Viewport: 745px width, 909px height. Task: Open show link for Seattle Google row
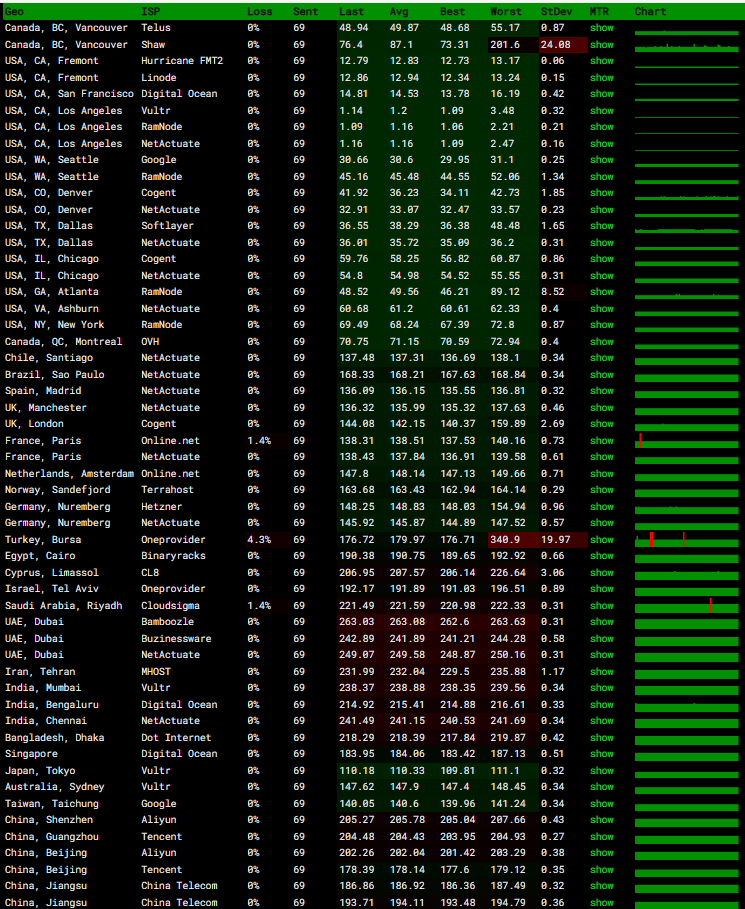[x=601, y=160]
